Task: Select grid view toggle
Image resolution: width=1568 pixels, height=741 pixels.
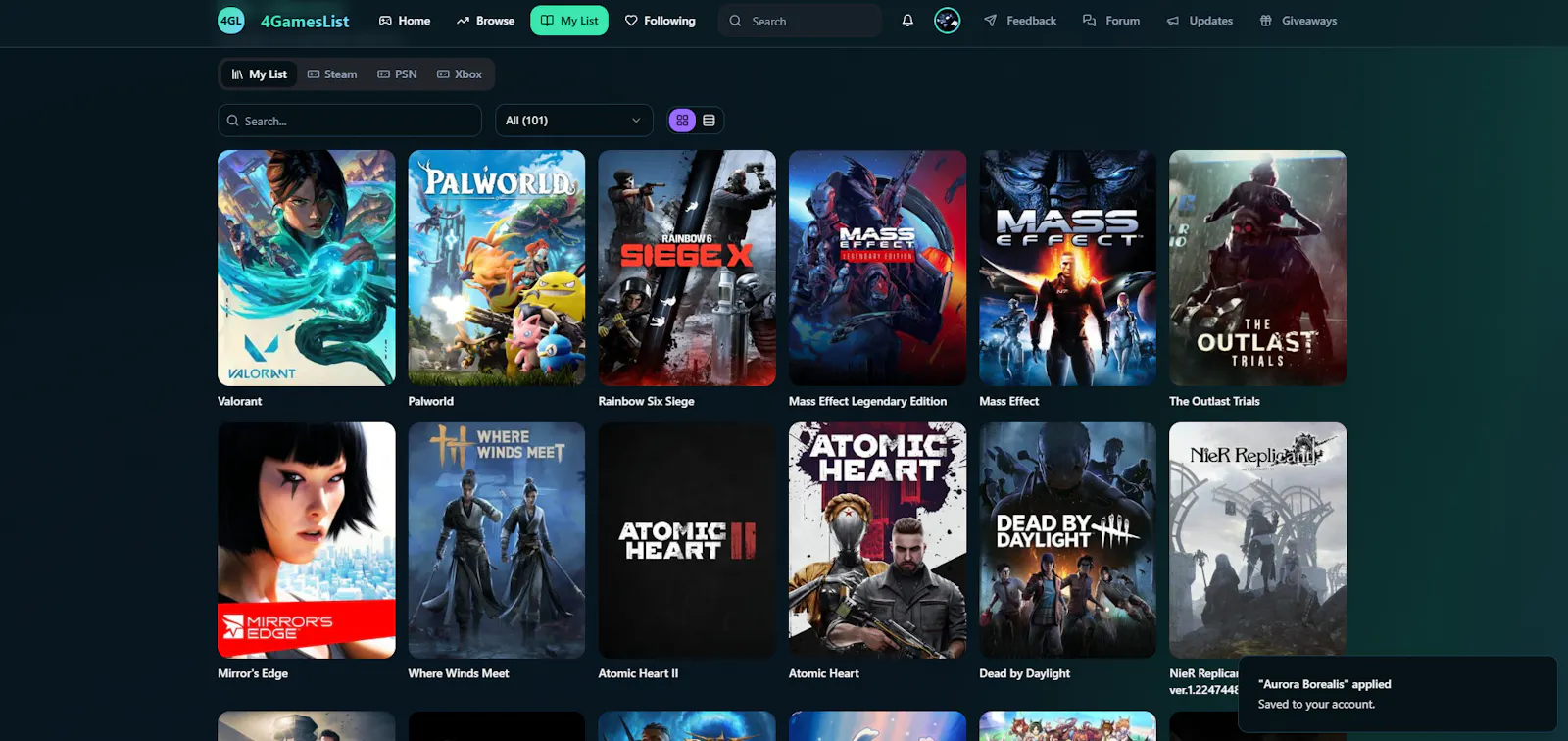Action: pyautogui.click(x=682, y=121)
